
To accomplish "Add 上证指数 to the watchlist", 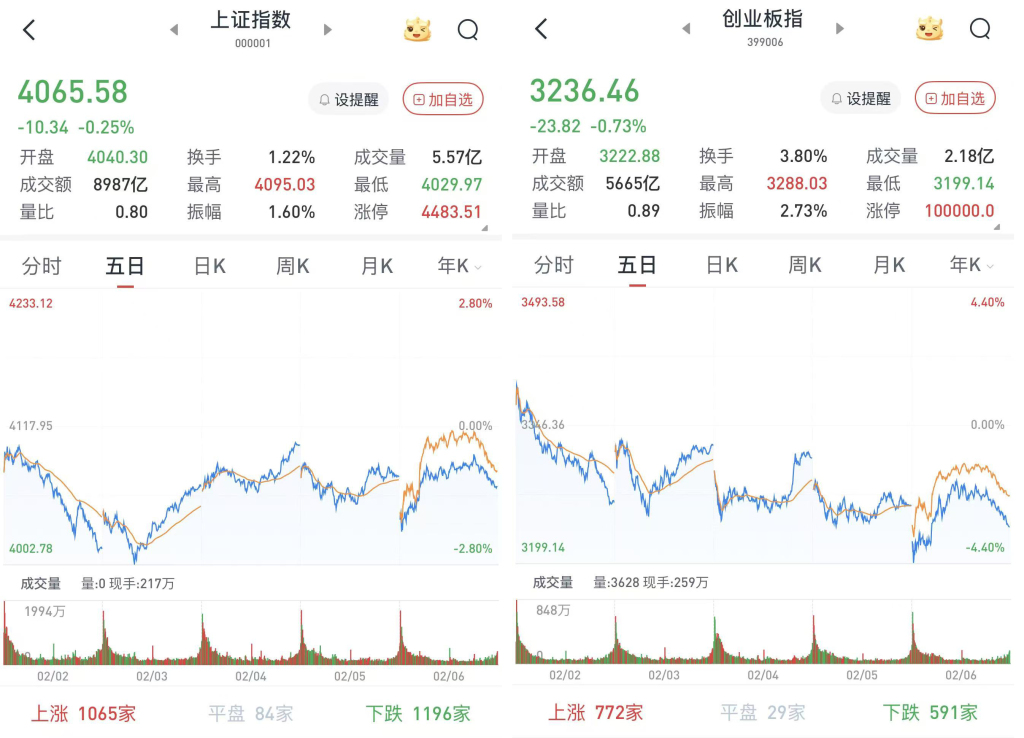I will [x=443, y=100].
